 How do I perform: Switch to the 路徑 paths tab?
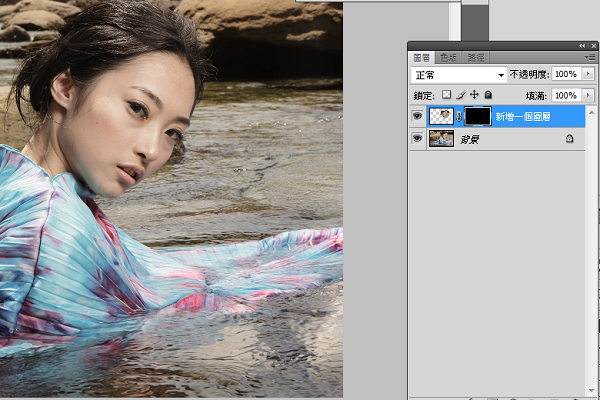[476, 58]
